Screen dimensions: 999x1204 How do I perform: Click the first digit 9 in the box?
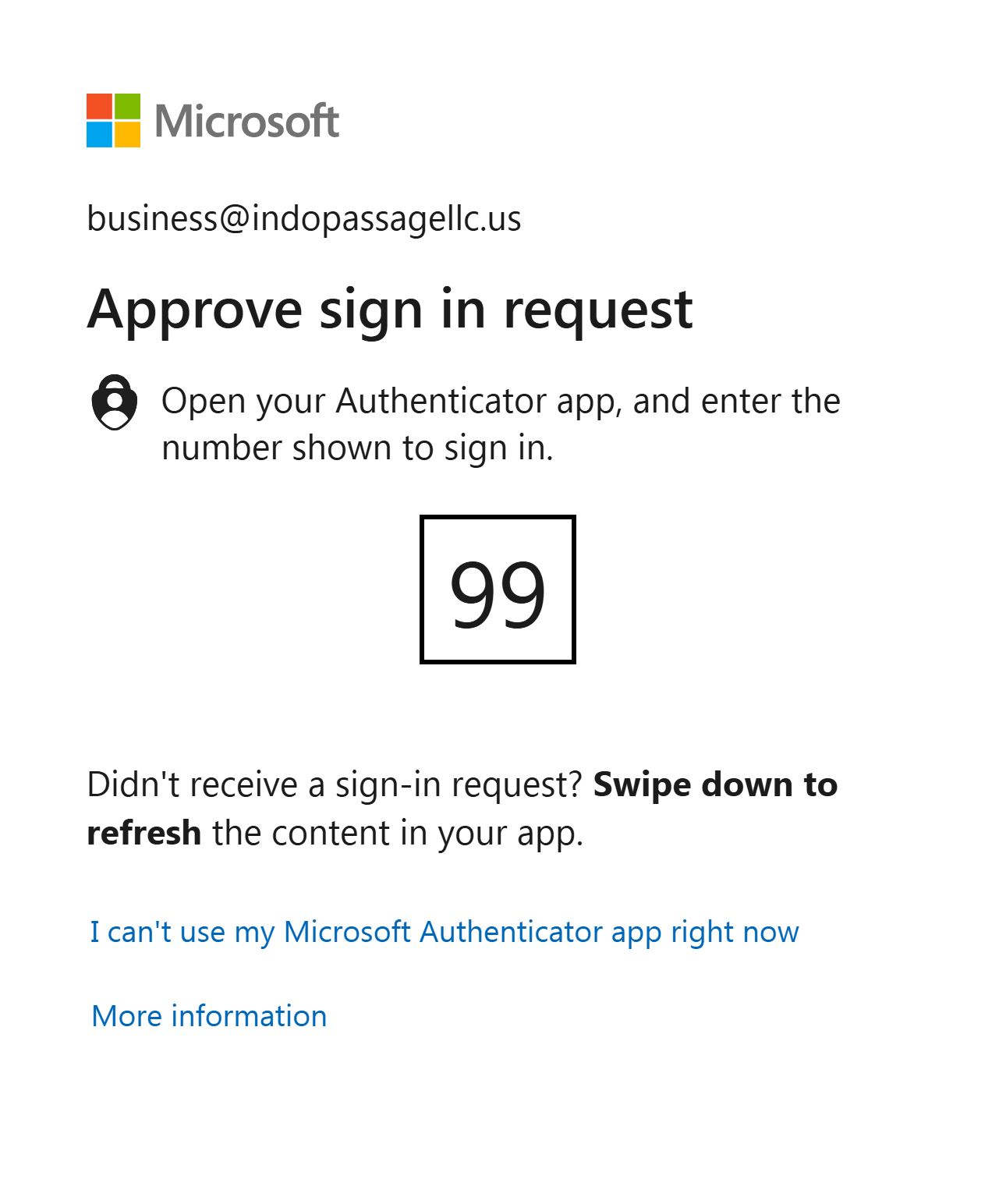473,594
